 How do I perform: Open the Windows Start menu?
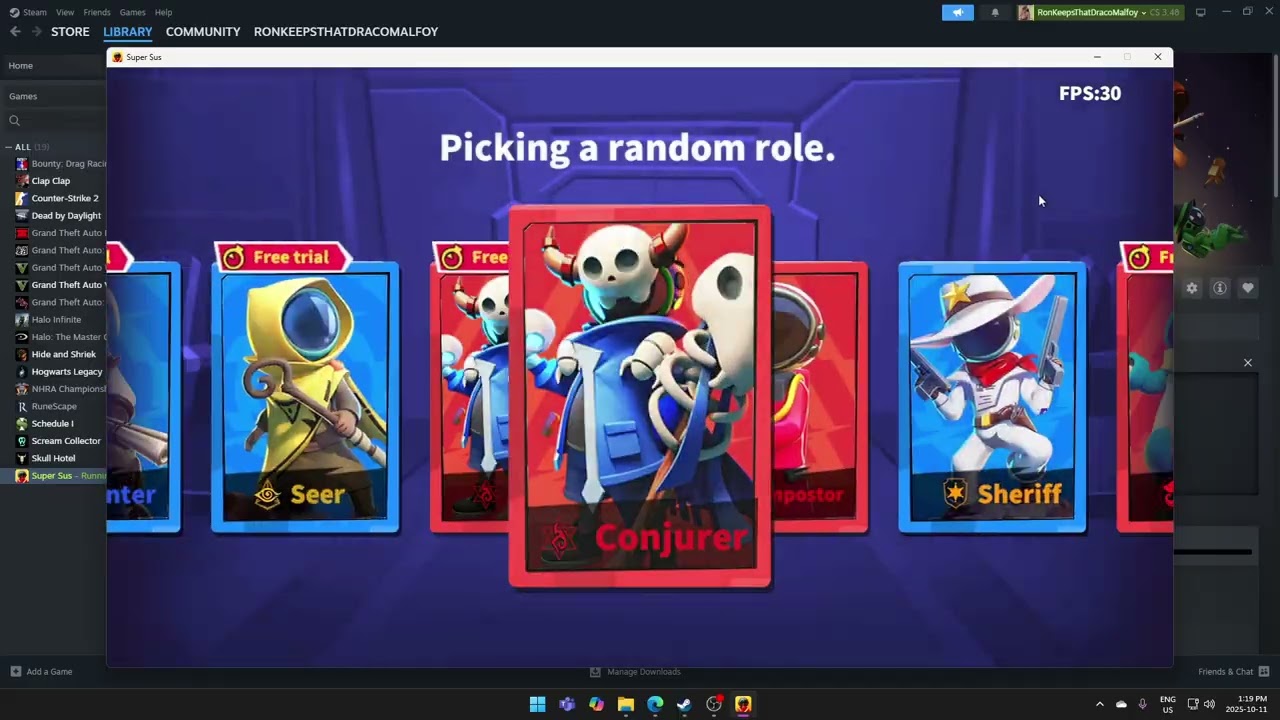click(x=537, y=704)
